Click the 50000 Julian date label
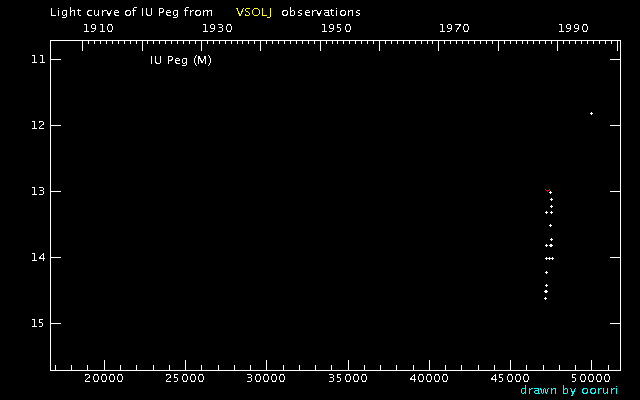 (x=591, y=378)
